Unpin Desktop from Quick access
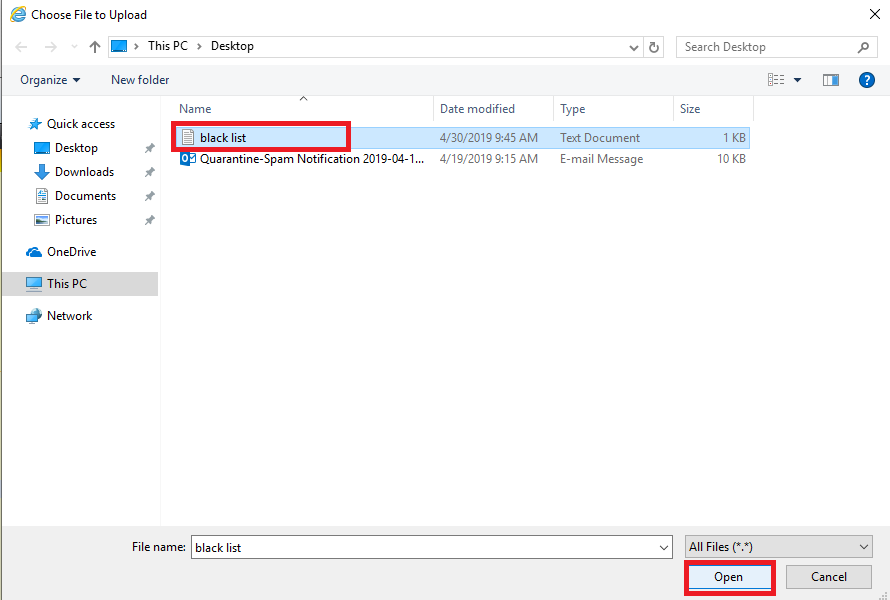 coord(150,148)
